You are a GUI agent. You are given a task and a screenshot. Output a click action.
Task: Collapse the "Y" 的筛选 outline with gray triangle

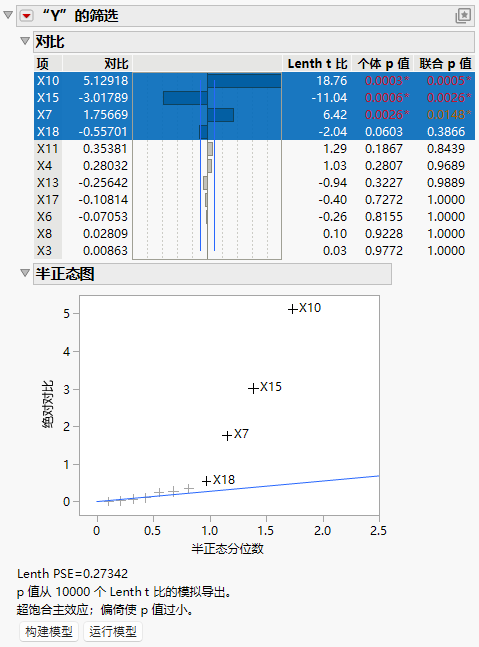(x=8, y=15)
